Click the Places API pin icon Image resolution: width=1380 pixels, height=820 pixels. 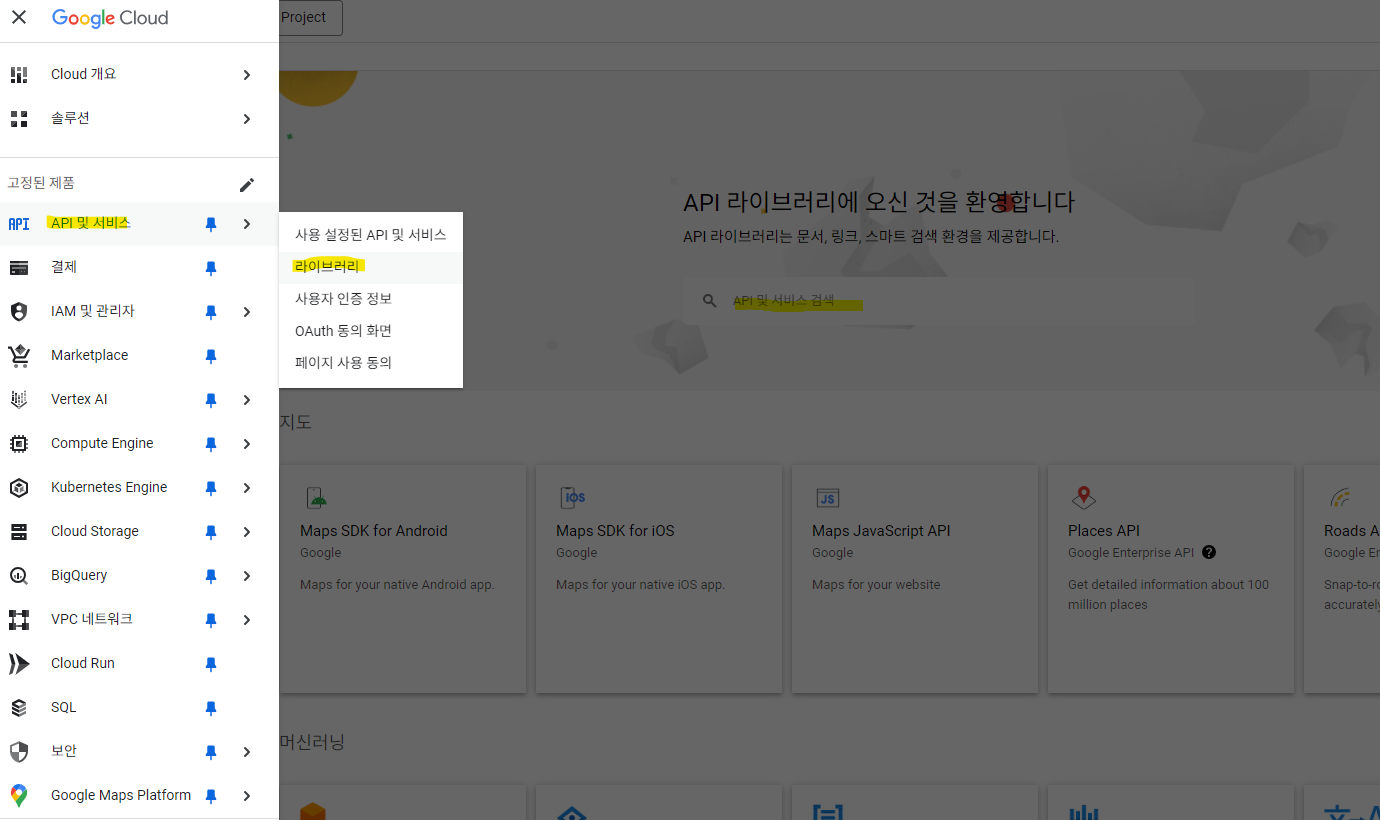click(x=1083, y=497)
